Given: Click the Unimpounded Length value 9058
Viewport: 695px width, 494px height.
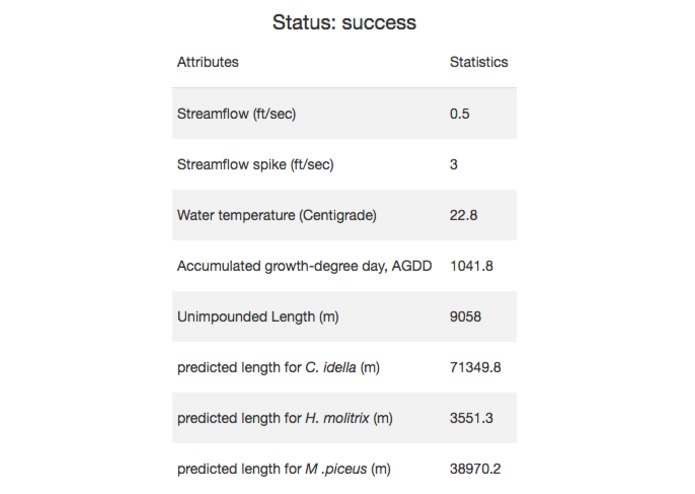Looking at the screenshot, I should (466, 318).
